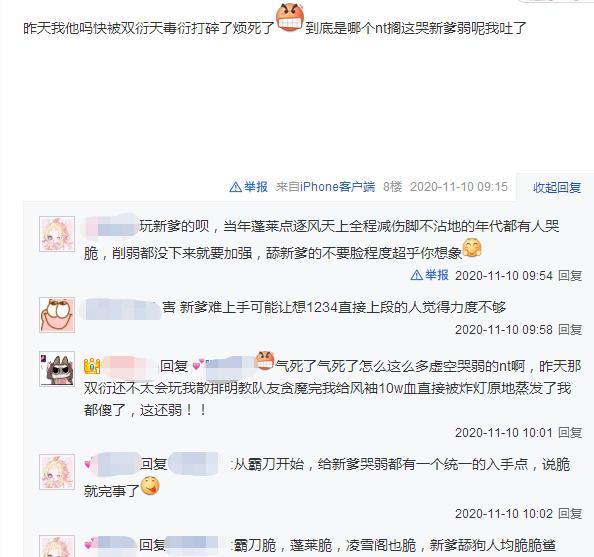Click the smiling emoji ending the first comment

[x=472, y=248]
